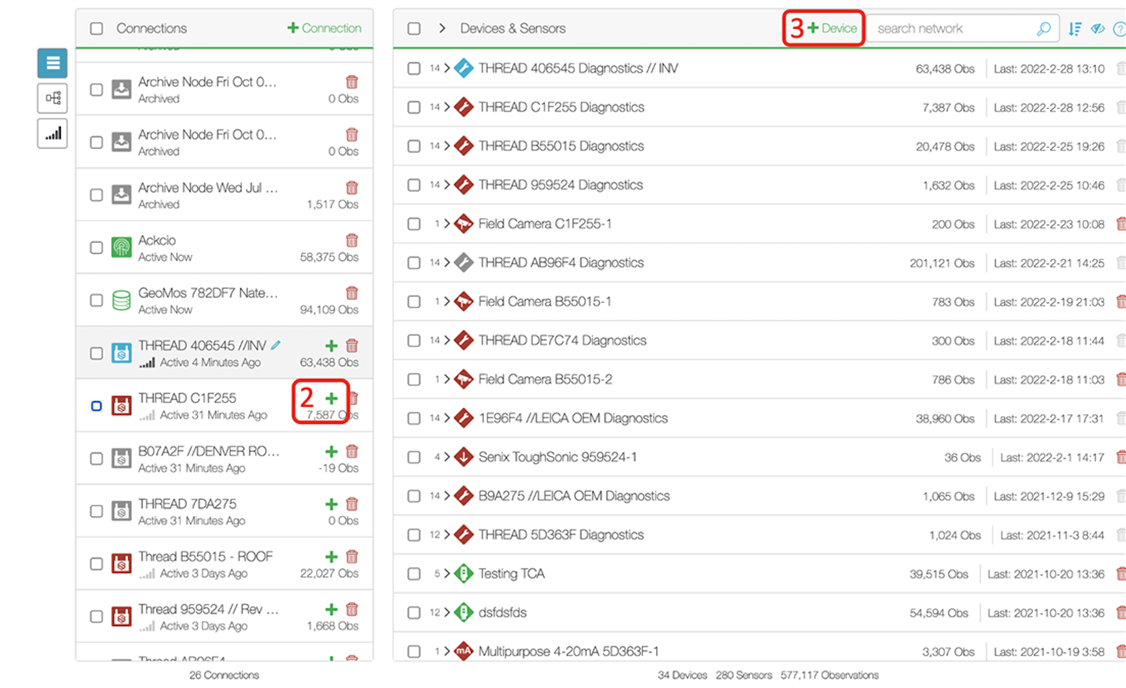This screenshot has width=1126, height=688.
Task: Open the Field Camera B55015-2 device name
Action: (x=545, y=379)
